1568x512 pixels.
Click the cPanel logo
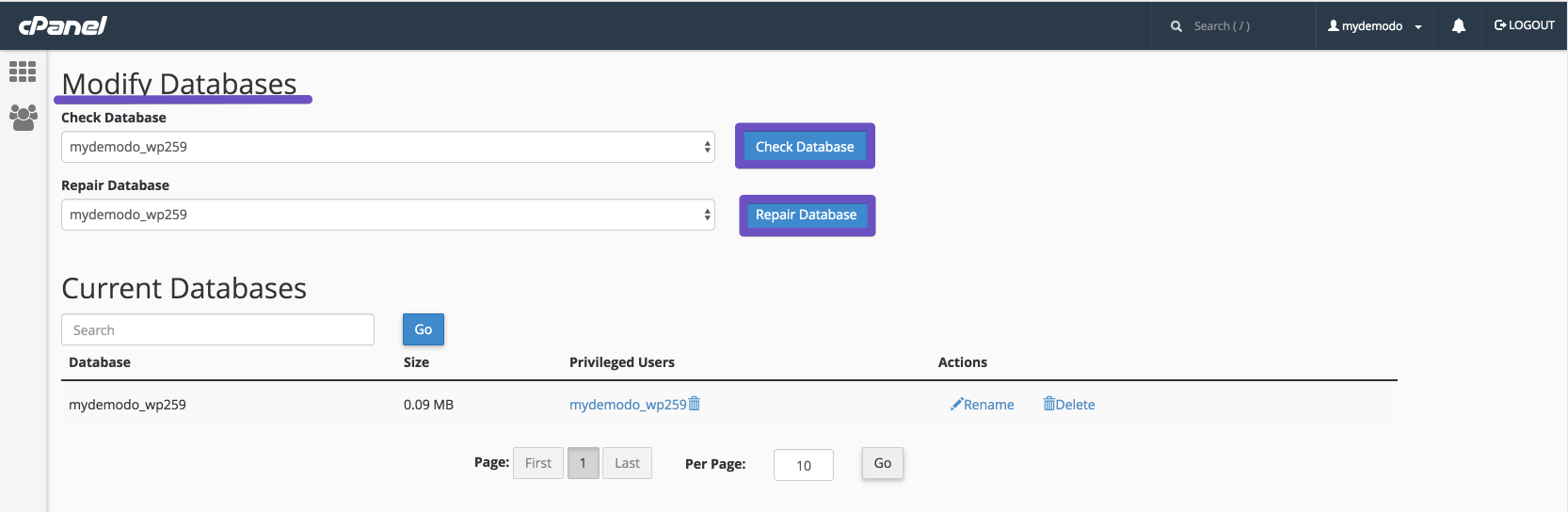click(x=63, y=25)
